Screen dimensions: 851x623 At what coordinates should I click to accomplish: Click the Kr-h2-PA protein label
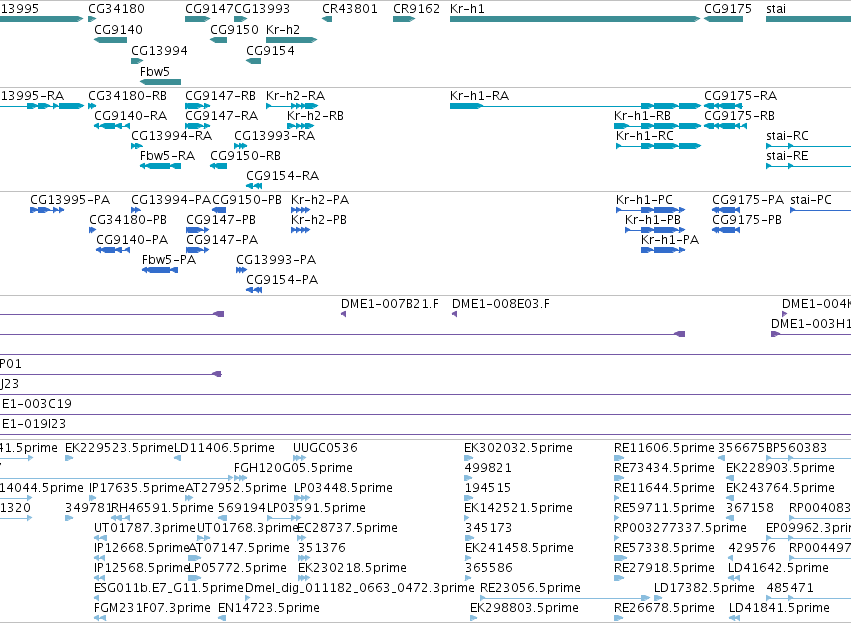point(320,200)
